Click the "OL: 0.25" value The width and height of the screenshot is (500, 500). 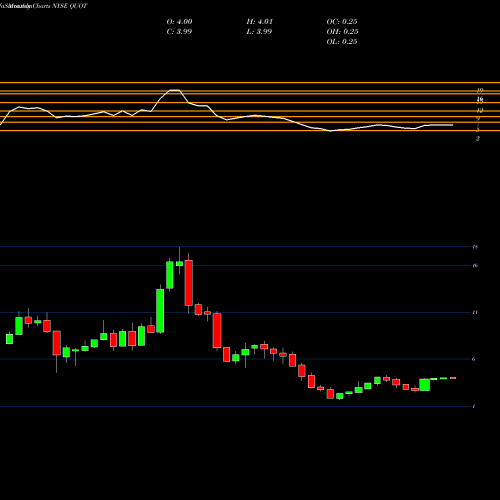[x=342, y=42]
